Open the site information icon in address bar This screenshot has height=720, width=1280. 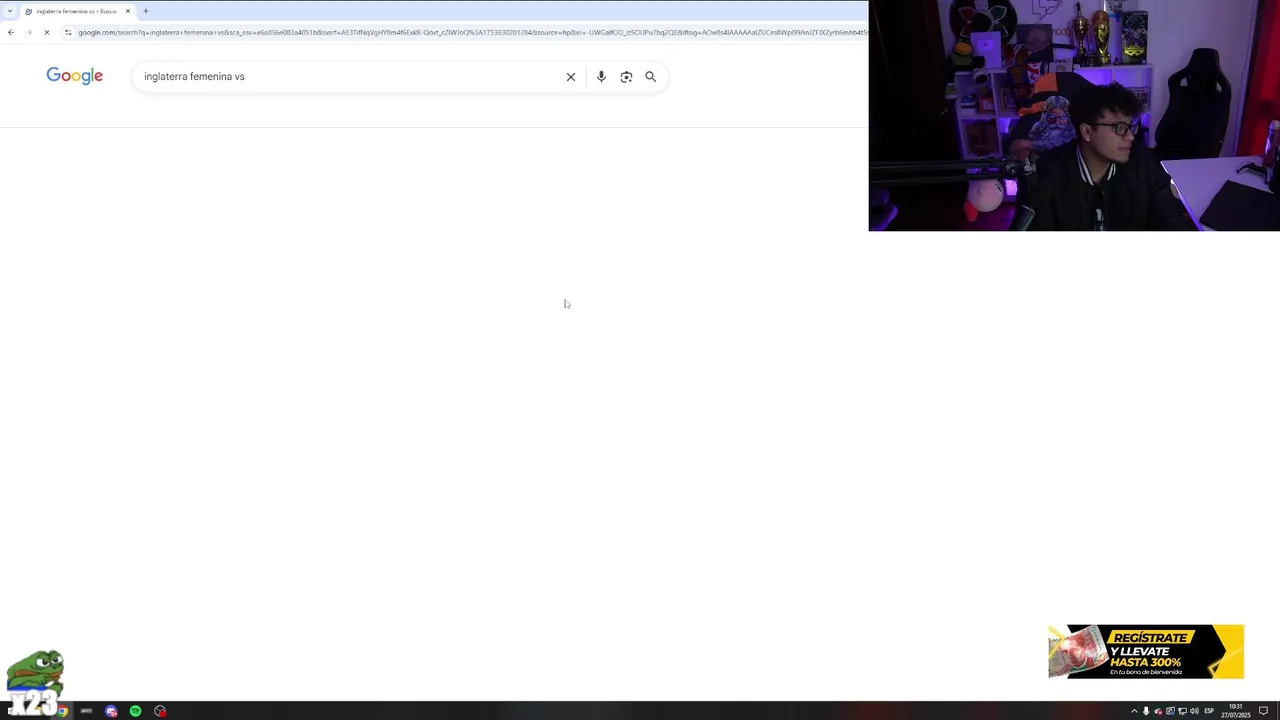coord(68,32)
